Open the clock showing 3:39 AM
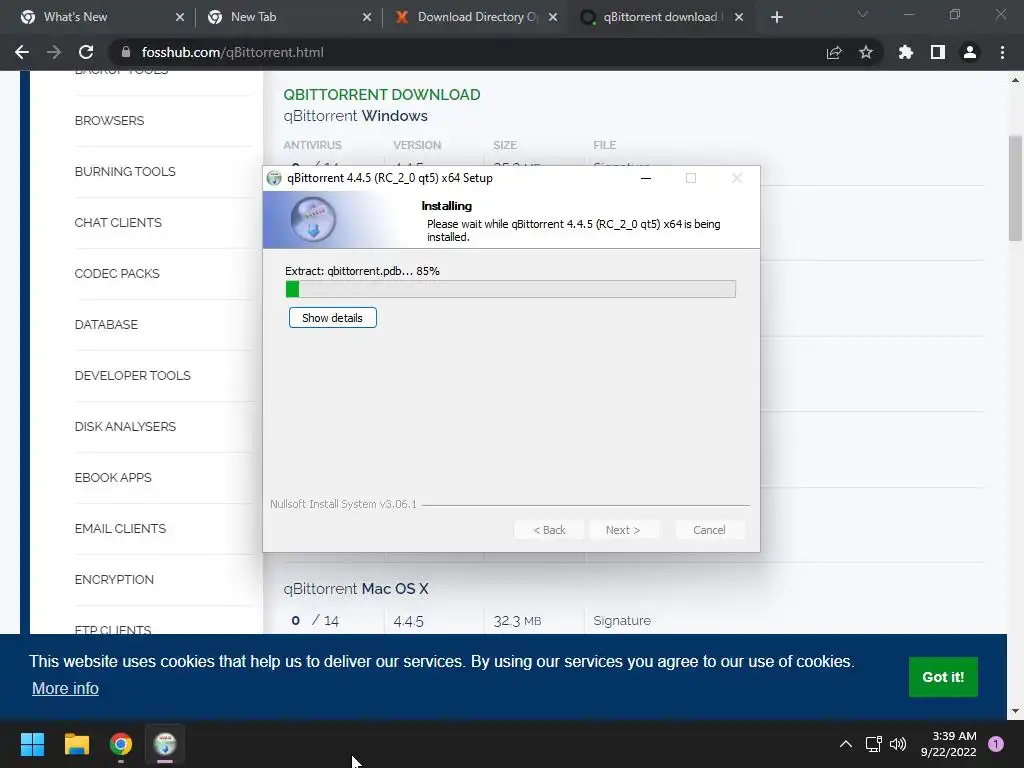 click(x=948, y=744)
